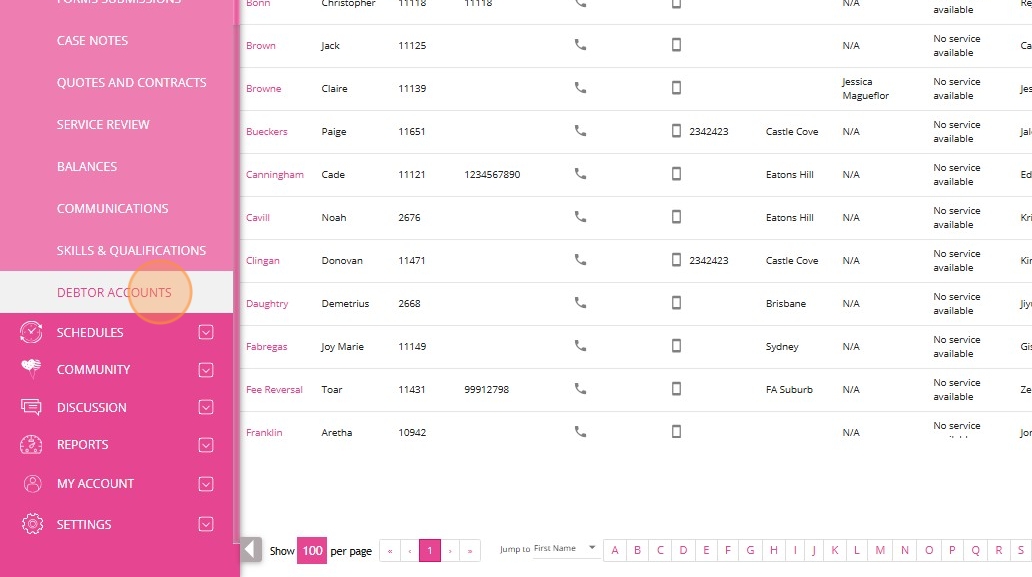The width and height of the screenshot is (1032, 577).
Task: Click mobile icon in Bueckers Paige row
Action: [676, 131]
